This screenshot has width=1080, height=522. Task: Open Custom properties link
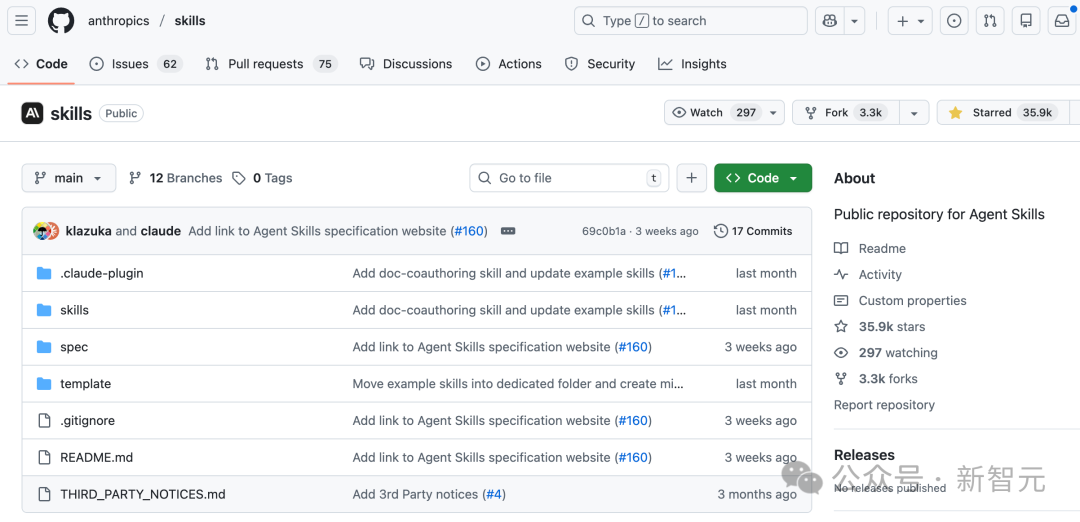point(900,300)
